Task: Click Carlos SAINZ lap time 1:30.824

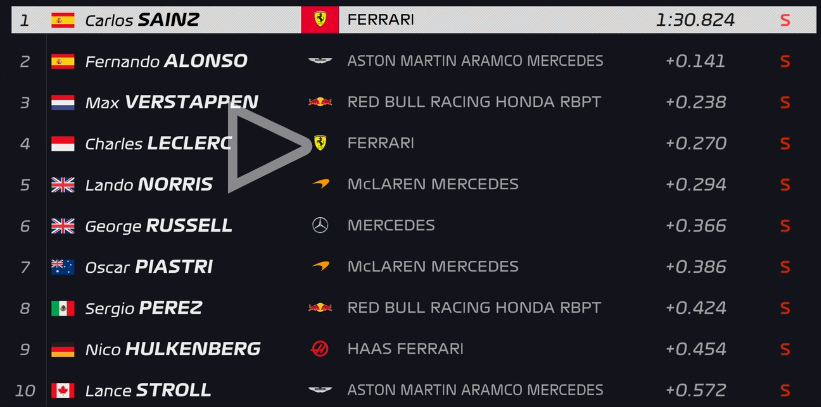Action: [x=695, y=20]
